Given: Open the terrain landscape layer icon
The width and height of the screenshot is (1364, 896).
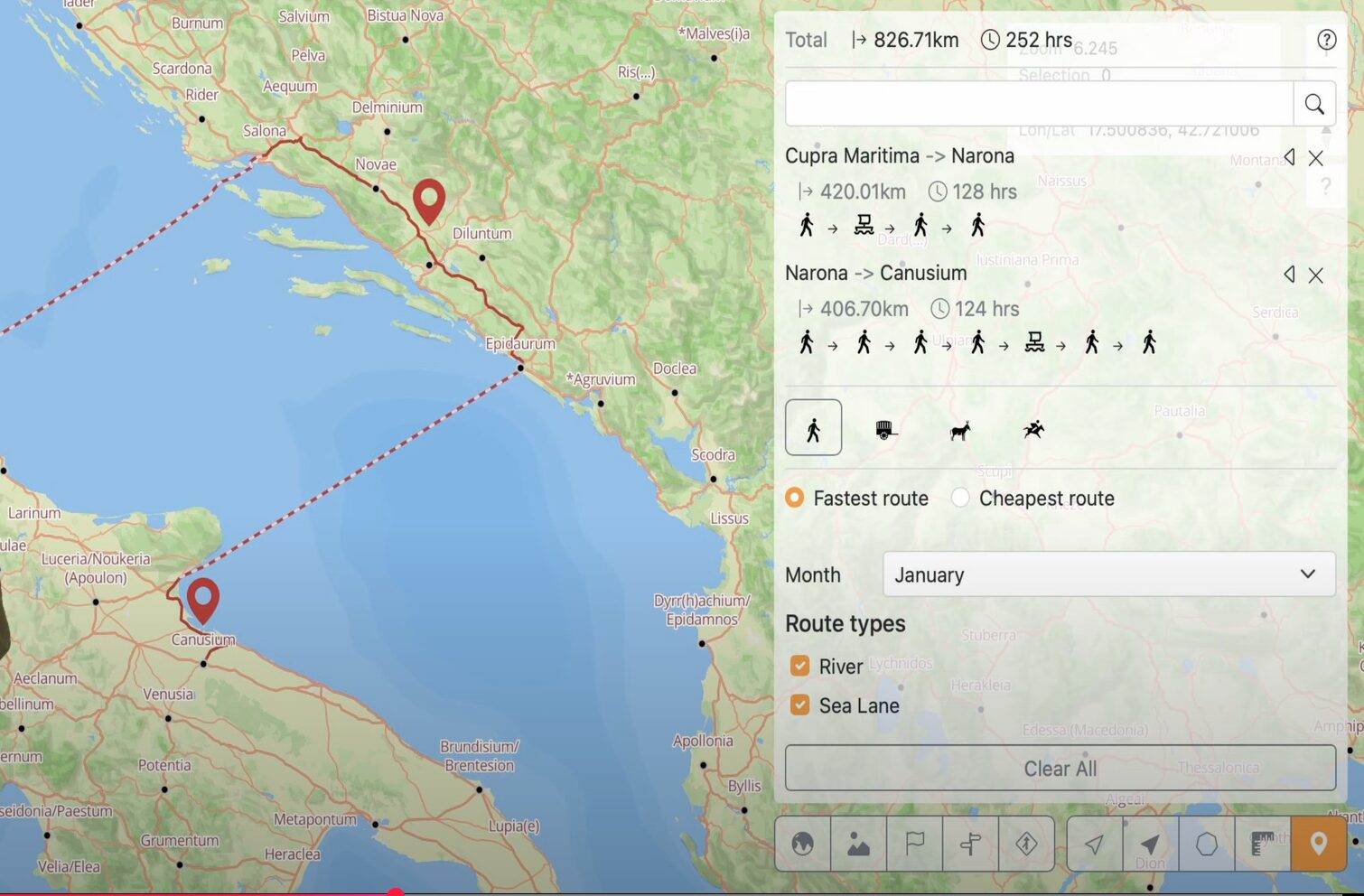Looking at the screenshot, I should pos(858,845).
